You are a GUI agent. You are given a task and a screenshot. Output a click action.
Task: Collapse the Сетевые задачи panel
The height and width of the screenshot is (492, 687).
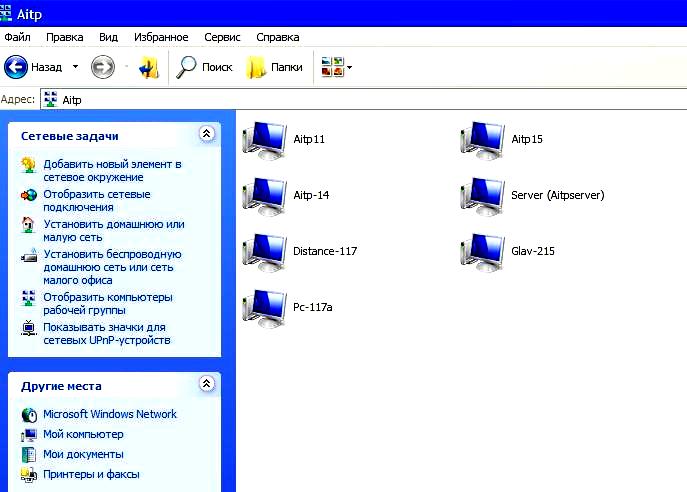(x=207, y=134)
